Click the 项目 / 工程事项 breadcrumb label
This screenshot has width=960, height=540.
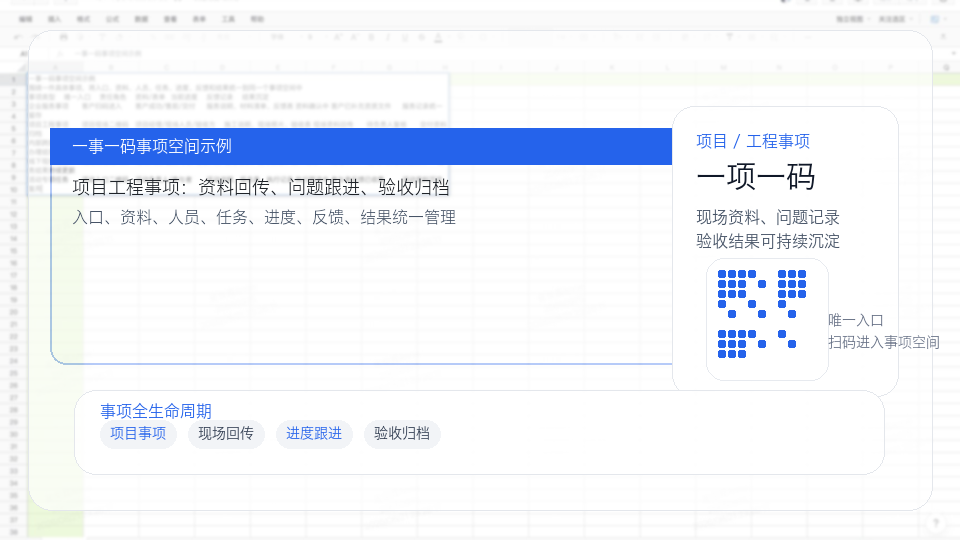[x=752, y=141]
